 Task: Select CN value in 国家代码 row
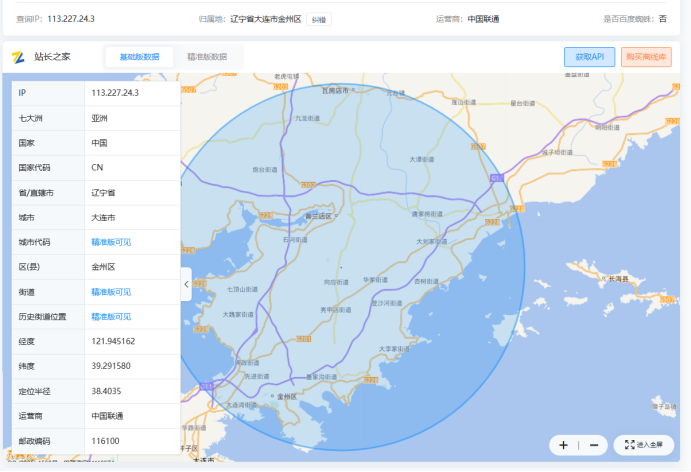click(97, 167)
